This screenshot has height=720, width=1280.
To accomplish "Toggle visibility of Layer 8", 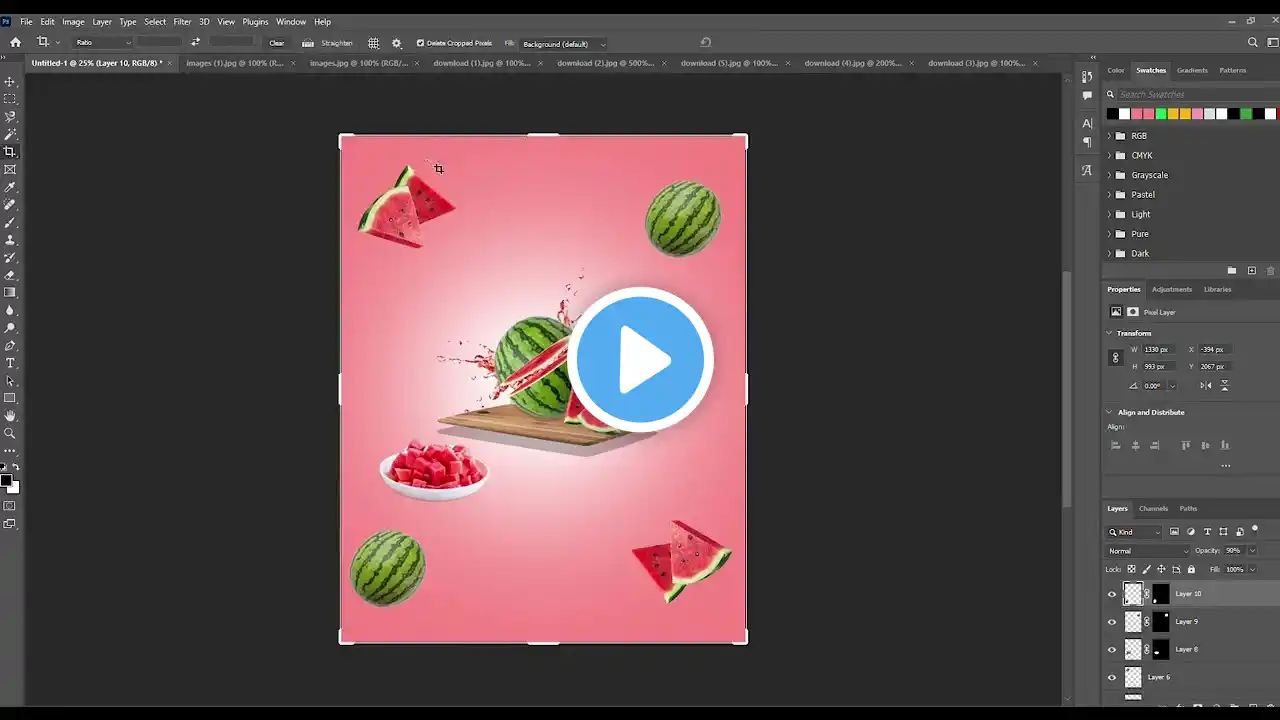I will [x=1111, y=650].
